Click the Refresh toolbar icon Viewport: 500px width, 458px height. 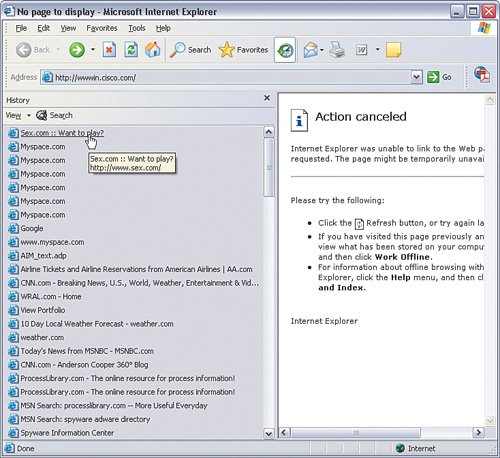(x=131, y=50)
